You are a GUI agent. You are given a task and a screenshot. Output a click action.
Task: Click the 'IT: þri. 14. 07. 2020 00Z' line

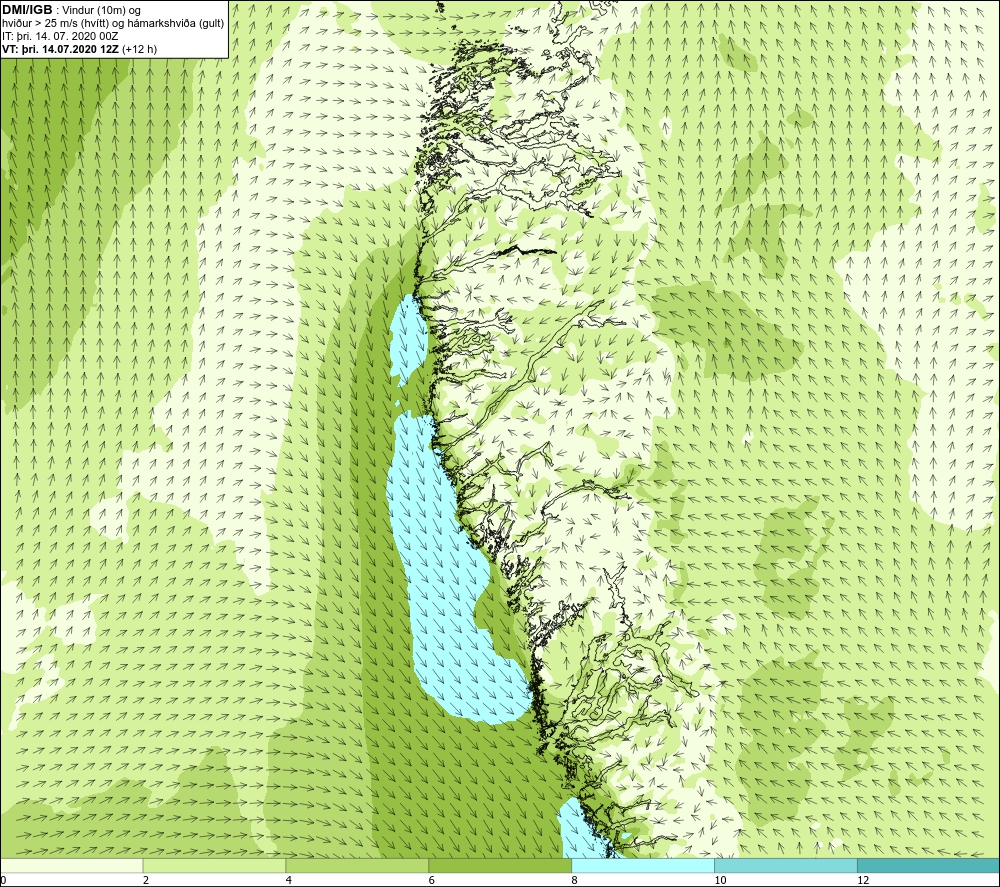coord(60,36)
